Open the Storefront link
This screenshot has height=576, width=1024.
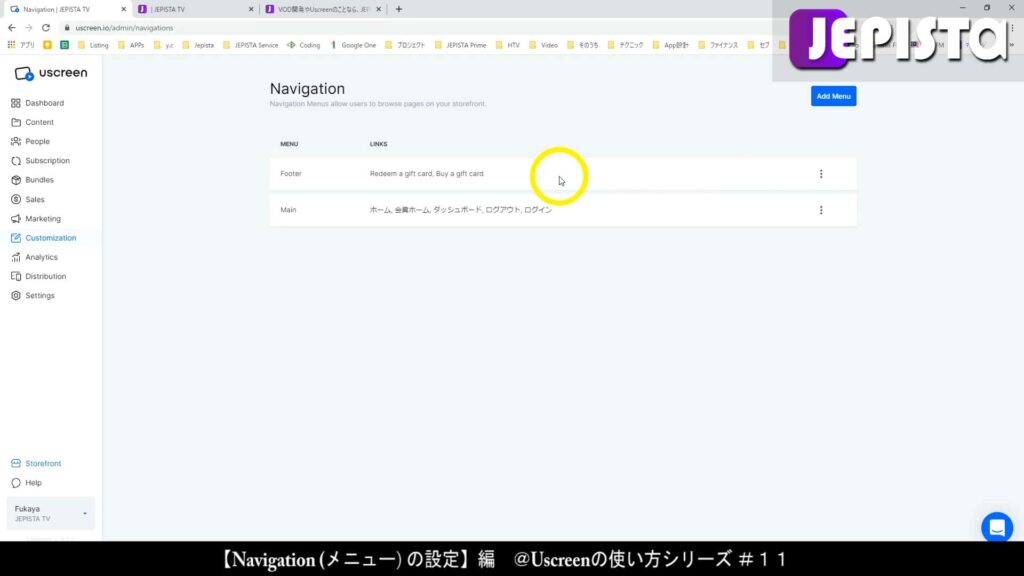click(42, 463)
